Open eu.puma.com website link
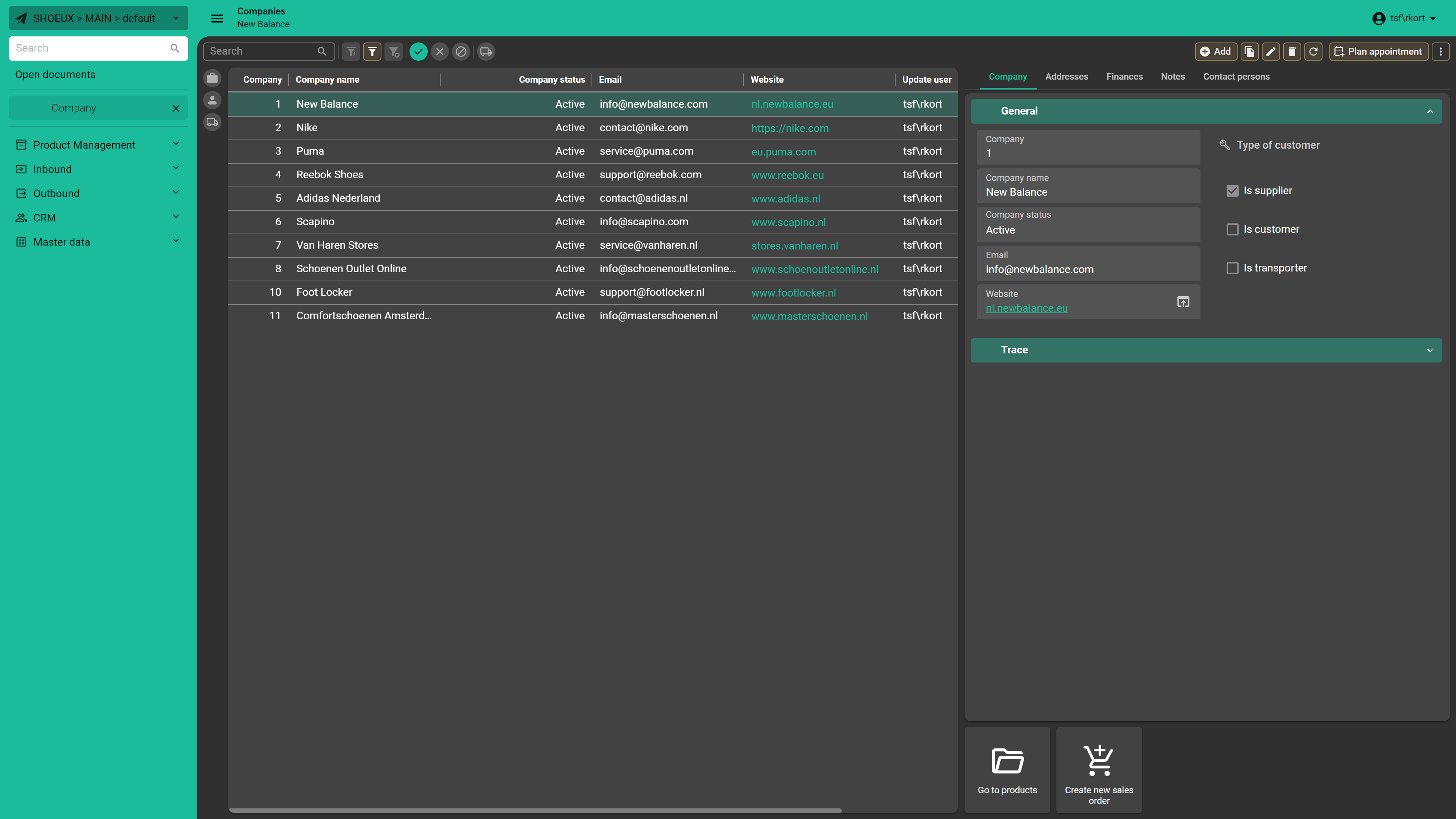This screenshot has height=819, width=1456. tap(783, 152)
